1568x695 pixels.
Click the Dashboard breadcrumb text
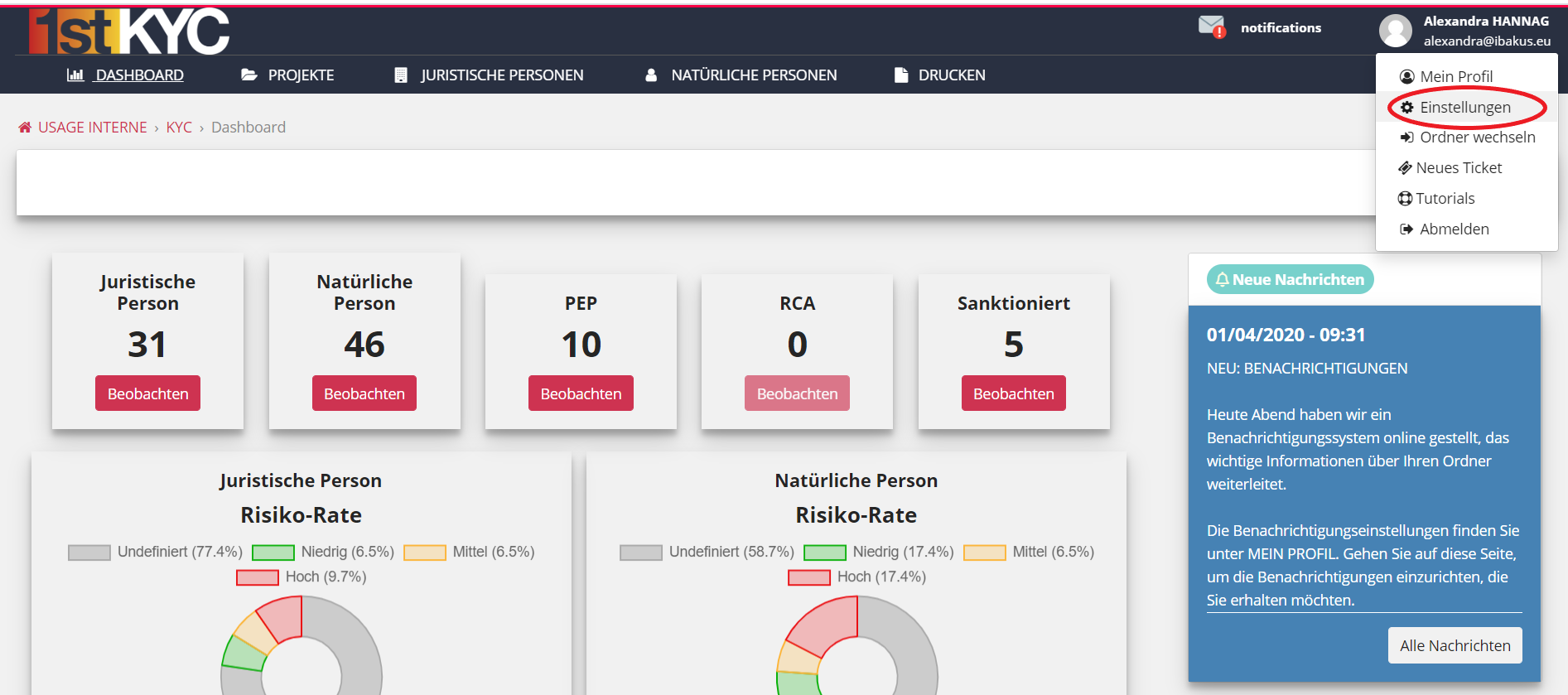(x=248, y=127)
